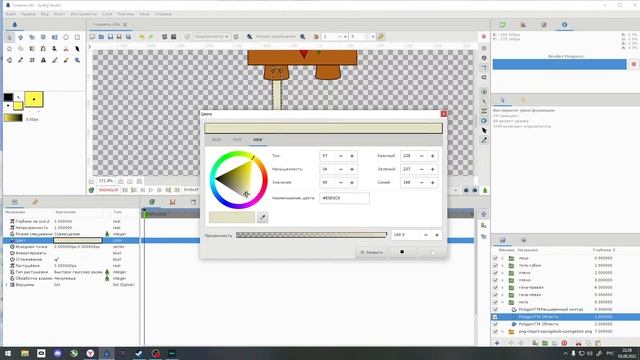Select the Zoom magnifier tool
Viewport: 640px width, 360px height.
[x=77, y=60]
